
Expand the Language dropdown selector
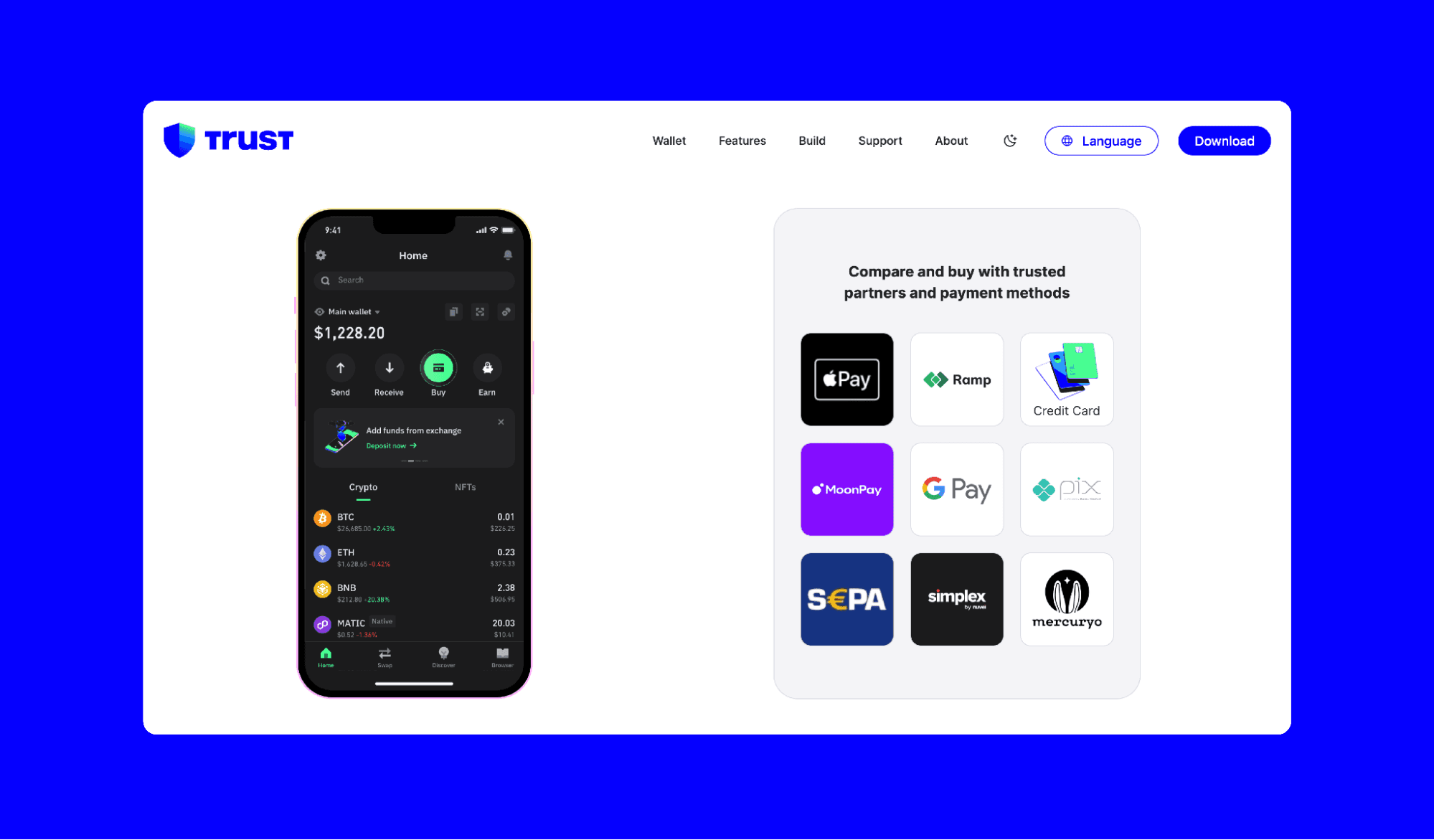[x=1100, y=141]
